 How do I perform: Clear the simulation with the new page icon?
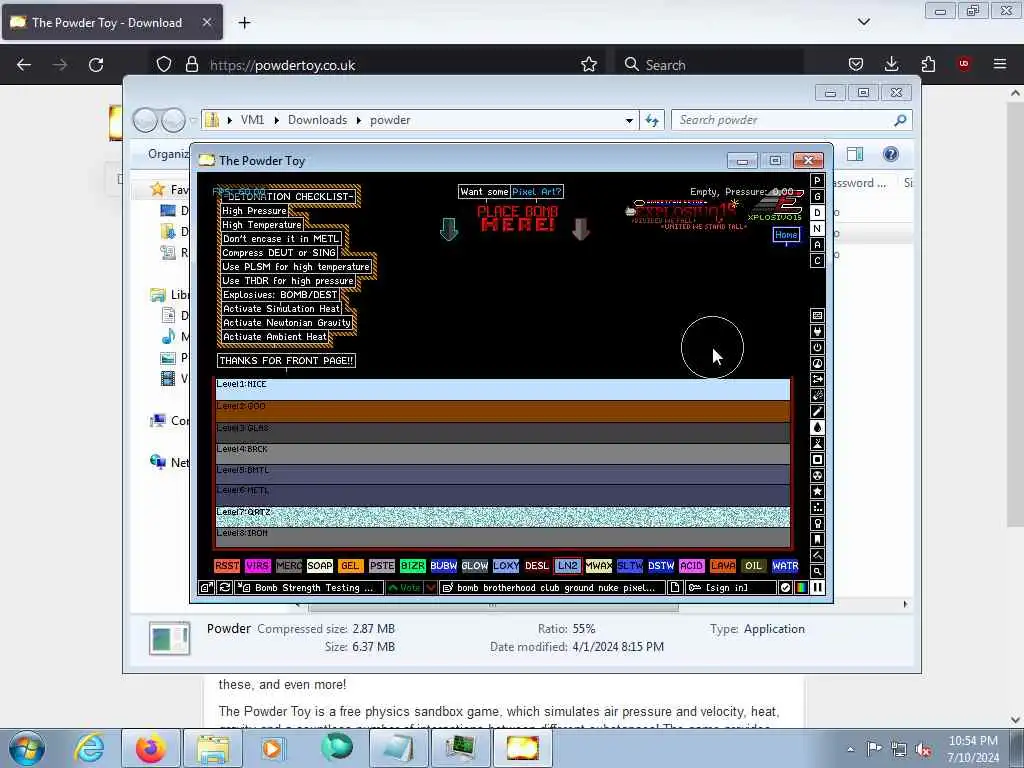(675, 588)
